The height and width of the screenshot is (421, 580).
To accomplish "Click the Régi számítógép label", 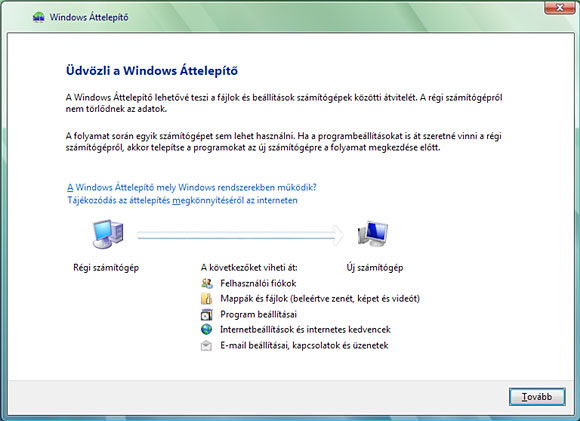I will pos(106,267).
